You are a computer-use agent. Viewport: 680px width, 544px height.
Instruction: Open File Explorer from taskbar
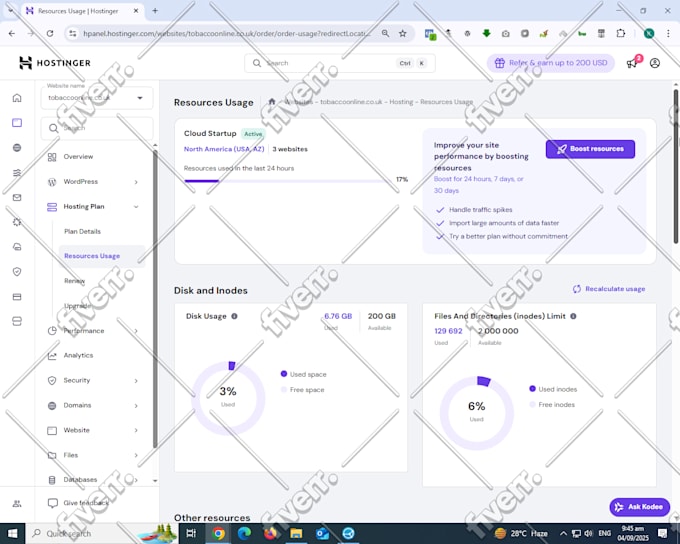click(x=296, y=533)
